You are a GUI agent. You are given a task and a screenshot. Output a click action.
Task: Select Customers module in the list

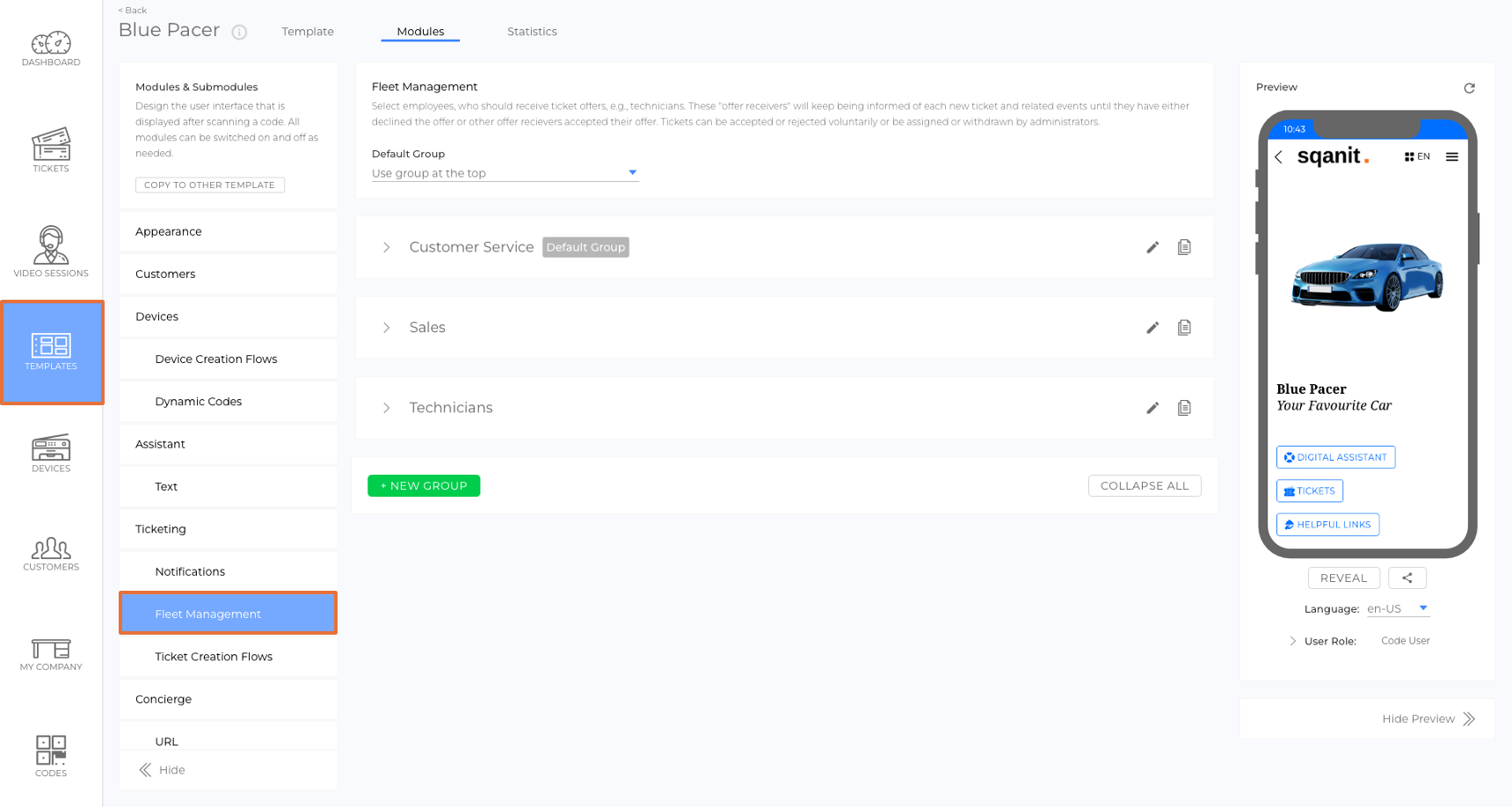coord(229,274)
